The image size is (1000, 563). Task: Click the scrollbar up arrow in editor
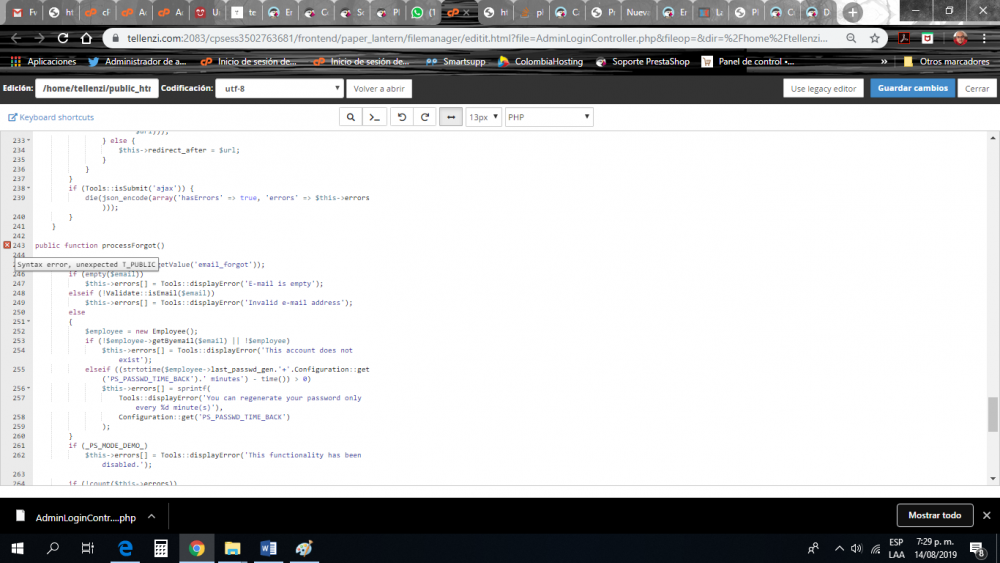(x=993, y=138)
